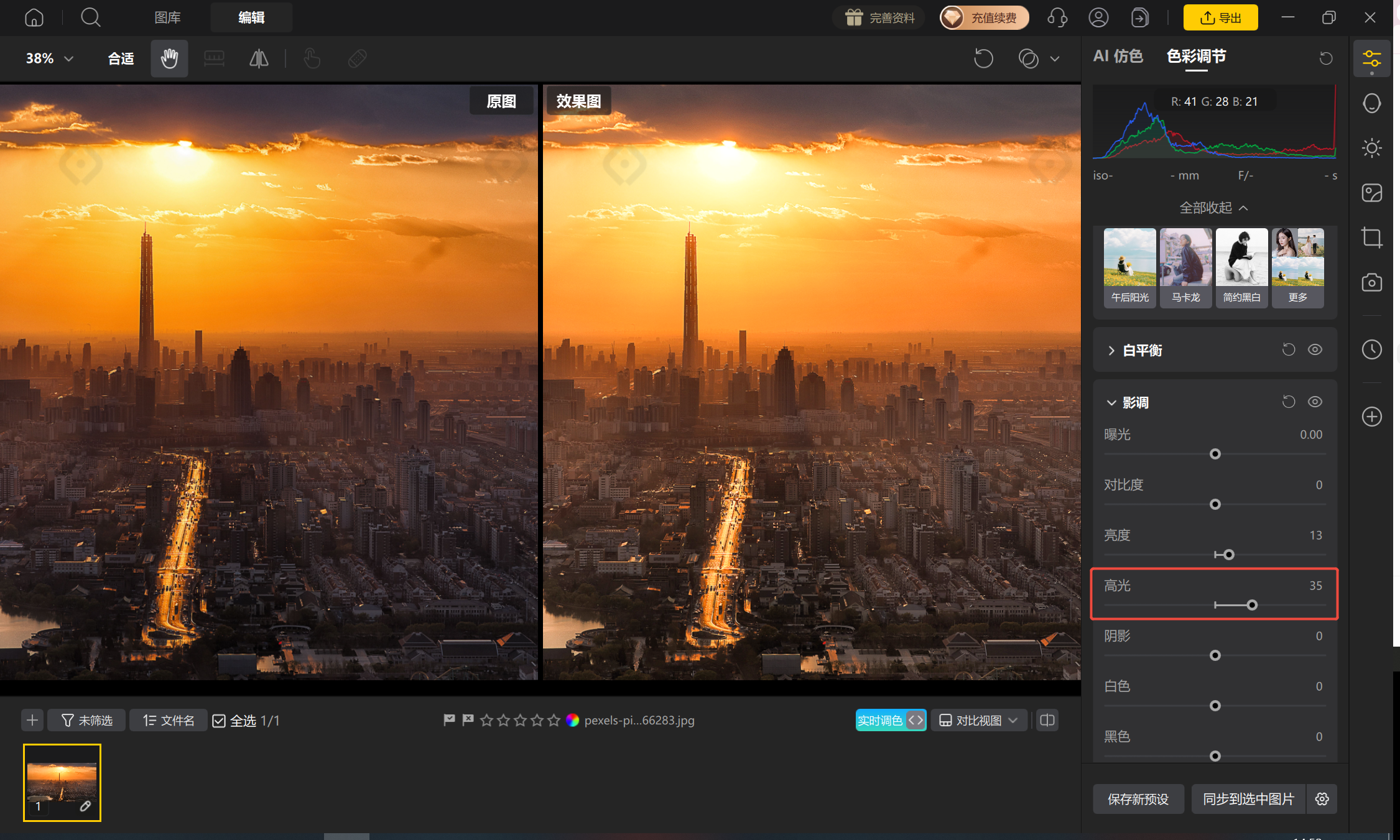This screenshot has height=840, width=1400.
Task: Open the crop tool in the sidebar
Action: coord(1371,238)
